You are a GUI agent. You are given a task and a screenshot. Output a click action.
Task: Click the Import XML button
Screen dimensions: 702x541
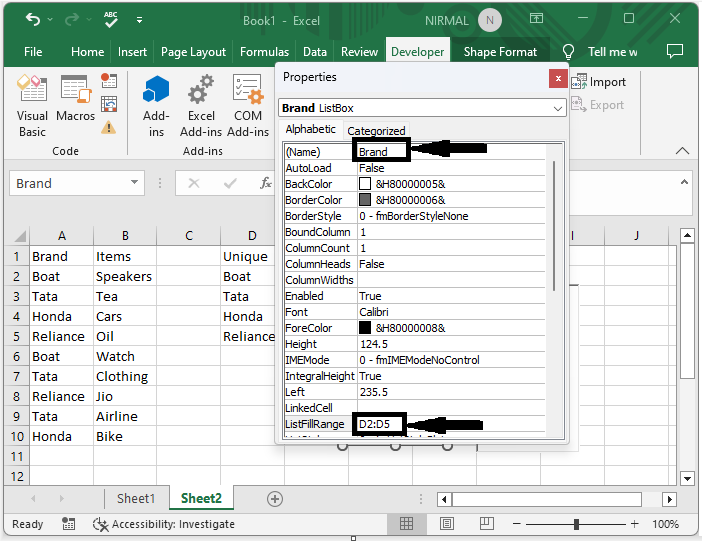(x=599, y=82)
